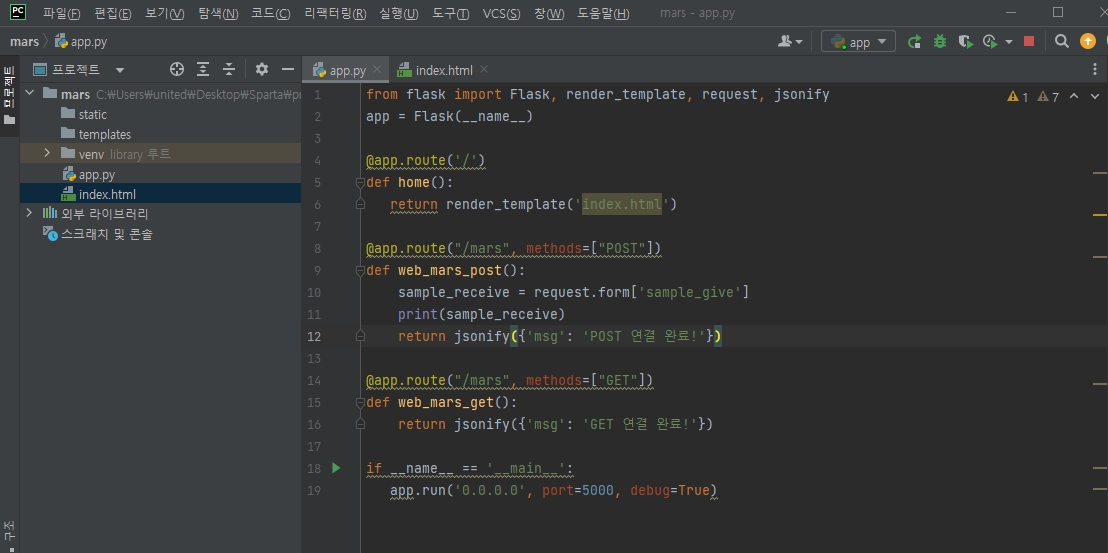Start debugging with the green bug icon
This screenshot has width=1108, height=553.
pyautogui.click(x=939, y=42)
